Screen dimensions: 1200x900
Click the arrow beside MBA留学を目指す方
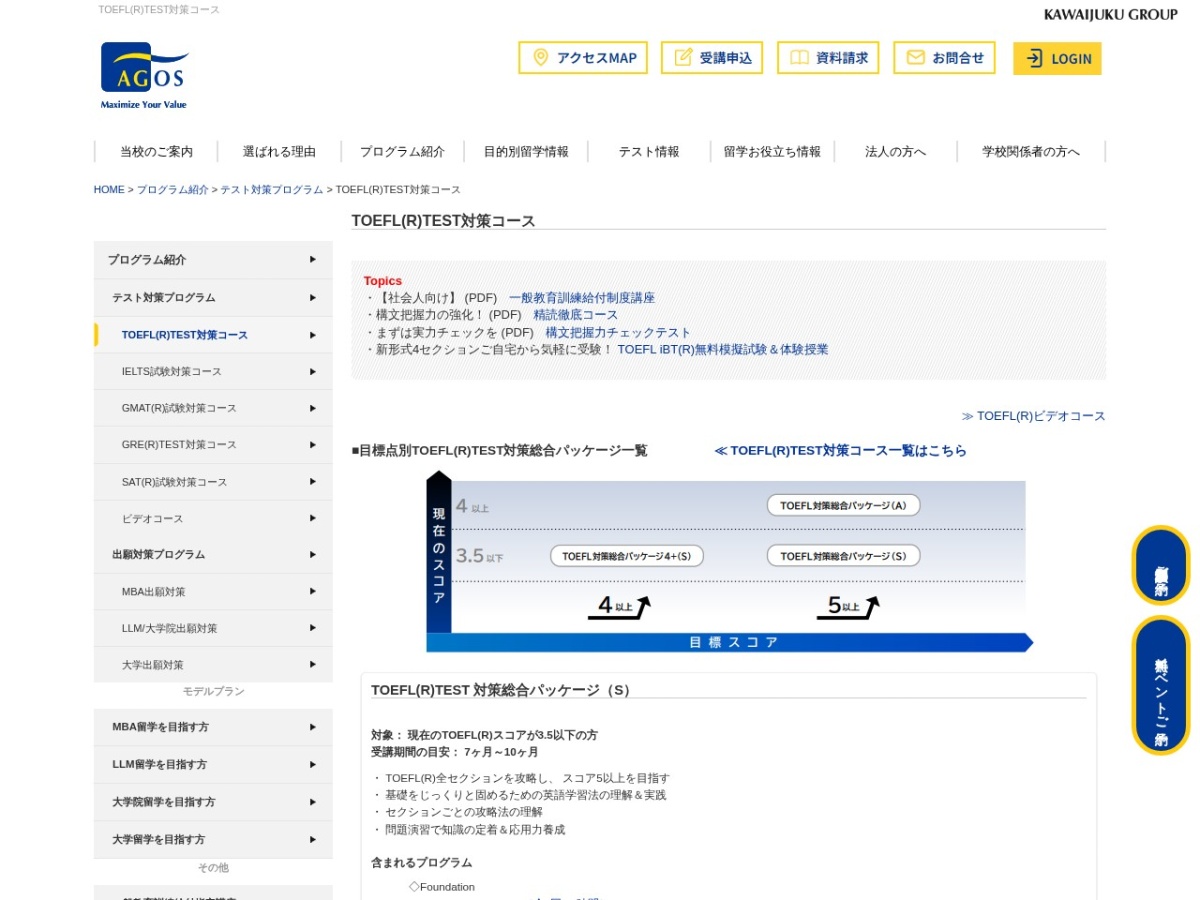tap(313, 727)
